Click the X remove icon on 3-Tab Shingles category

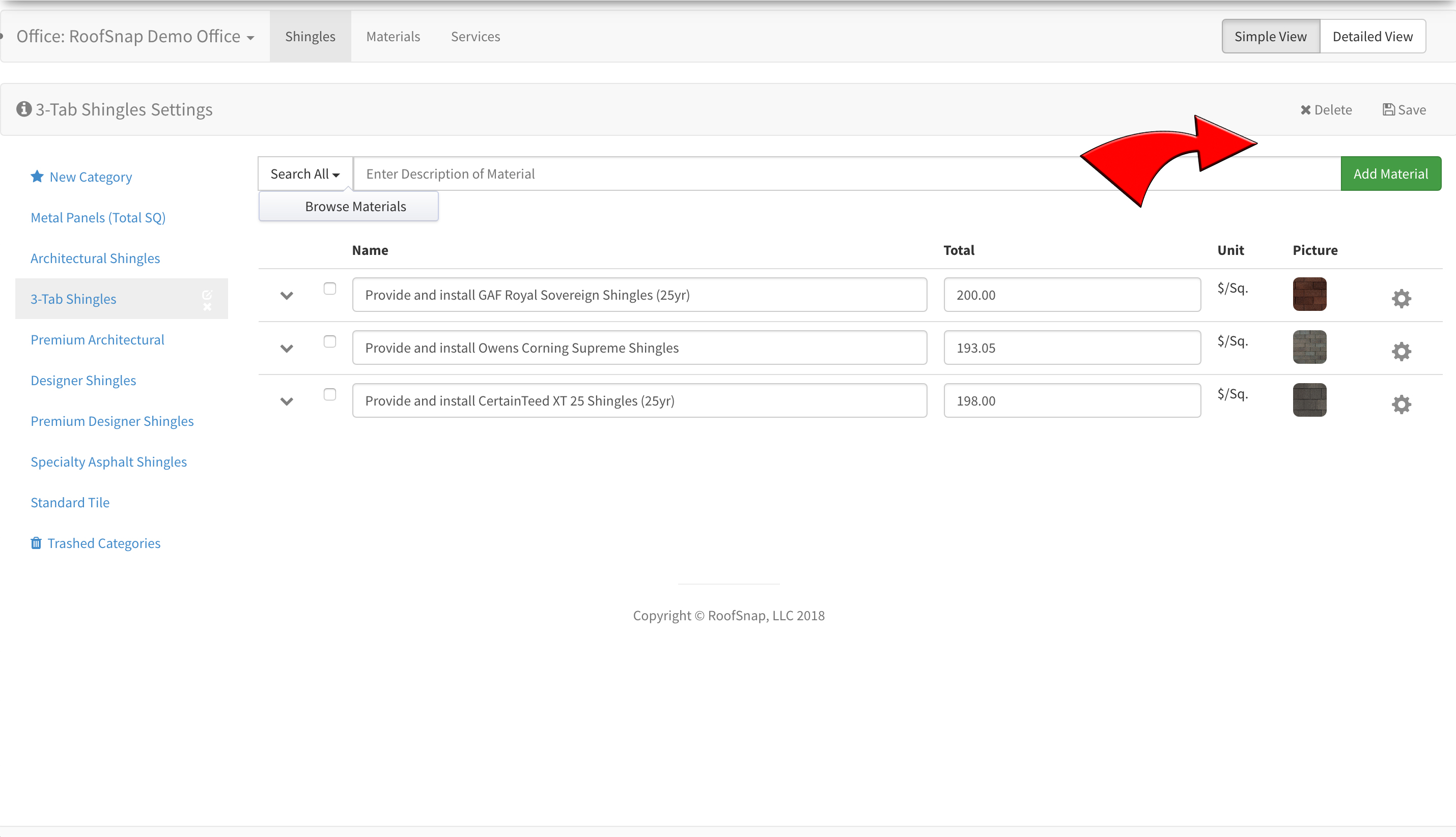tap(207, 307)
